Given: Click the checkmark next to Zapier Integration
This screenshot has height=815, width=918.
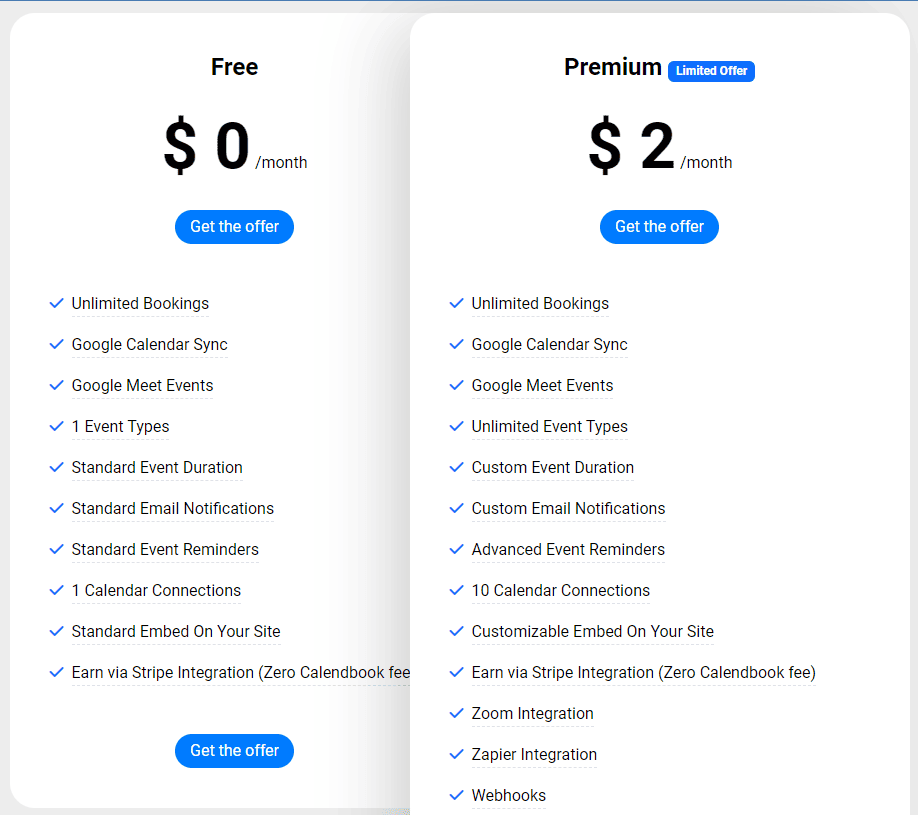Looking at the screenshot, I should coord(457,754).
